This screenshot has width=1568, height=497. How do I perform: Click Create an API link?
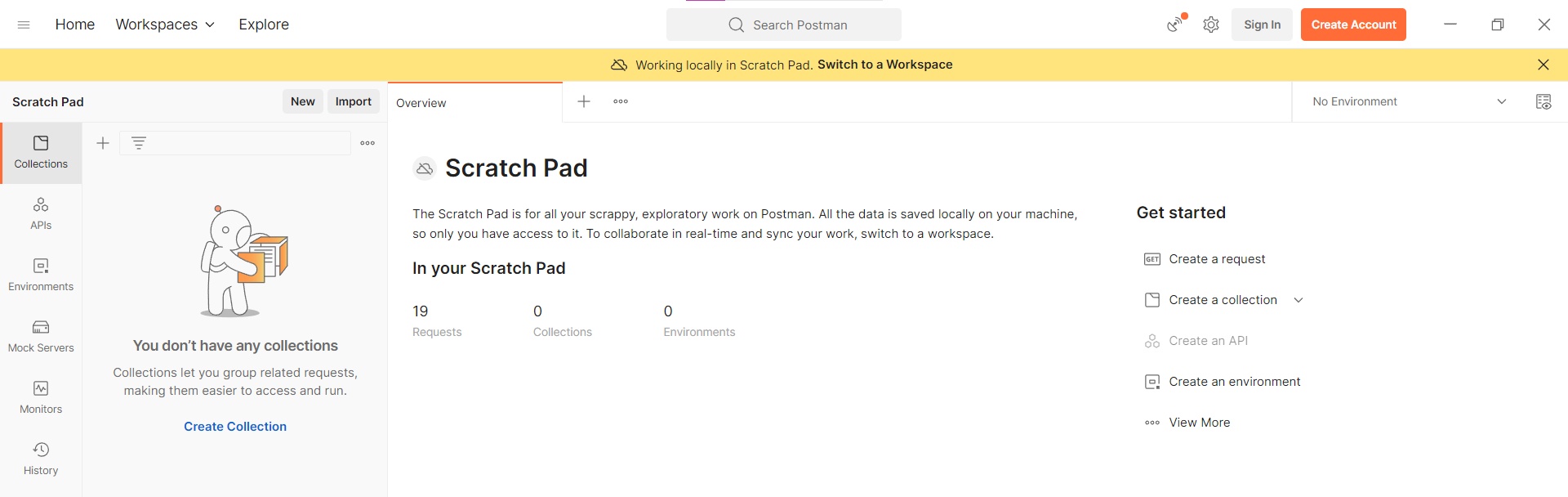tap(1209, 341)
